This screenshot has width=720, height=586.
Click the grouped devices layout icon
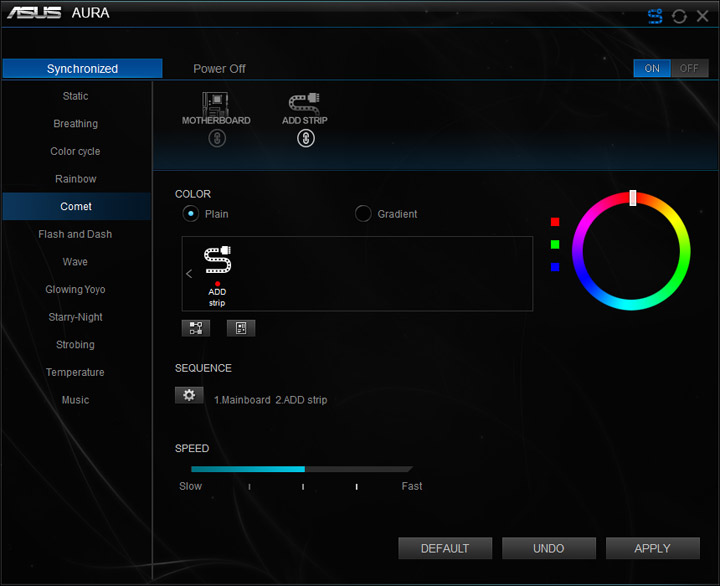click(196, 328)
